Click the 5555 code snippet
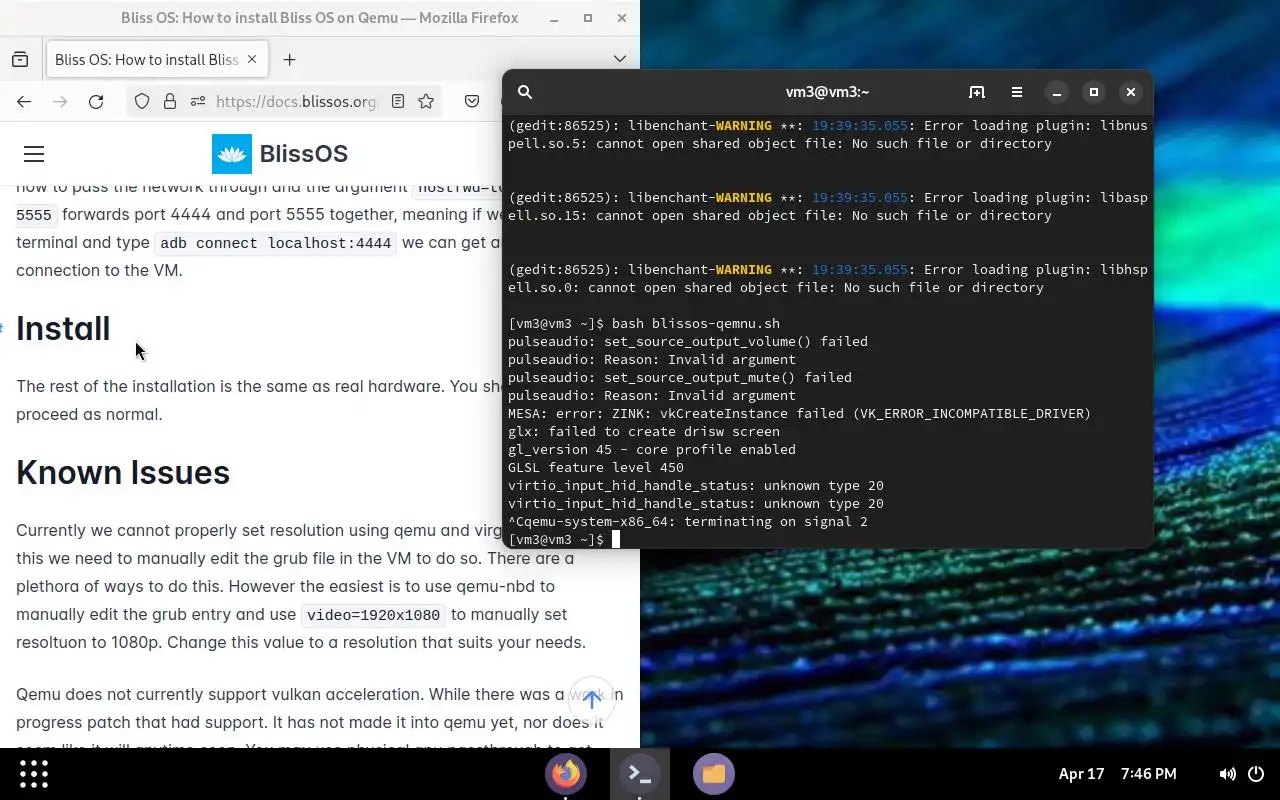 tap(34, 215)
